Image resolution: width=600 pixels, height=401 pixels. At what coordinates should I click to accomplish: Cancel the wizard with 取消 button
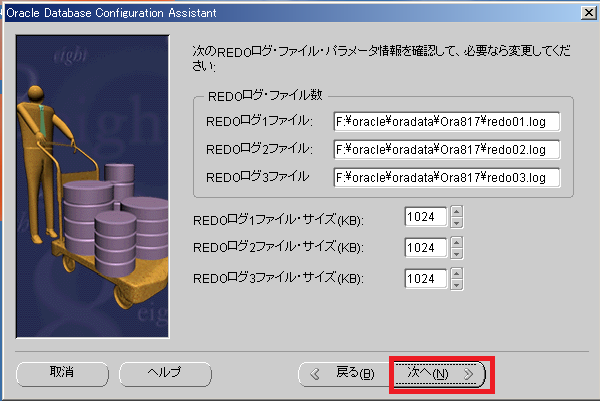click(x=62, y=373)
